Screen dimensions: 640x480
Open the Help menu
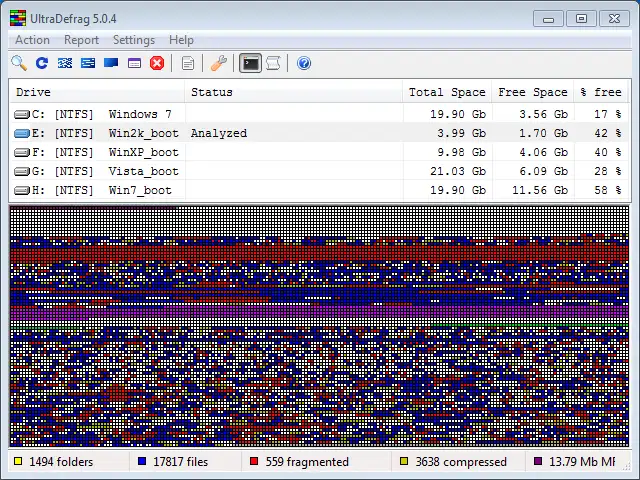[181, 40]
